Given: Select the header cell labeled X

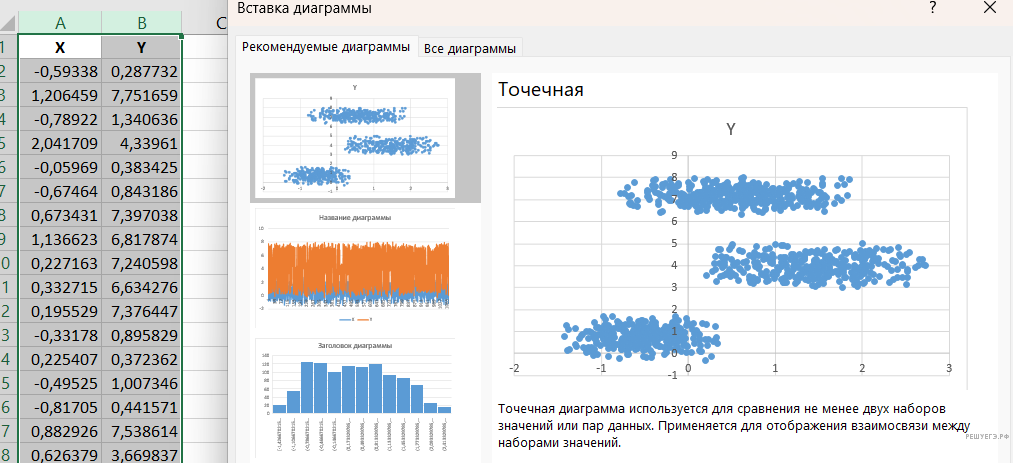Looking at the screenshot, I should tap(60, 48).
